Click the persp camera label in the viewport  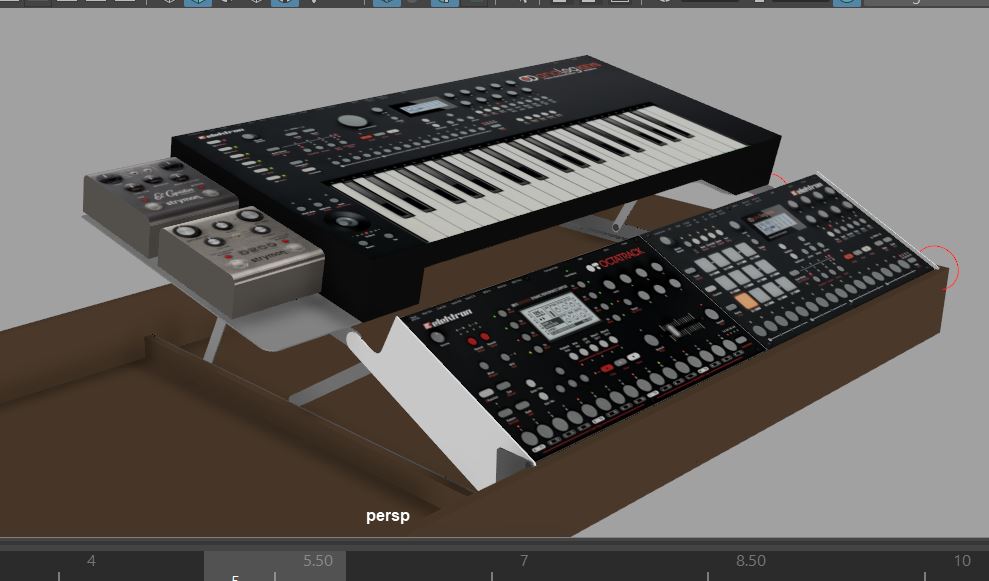point(387,516)
